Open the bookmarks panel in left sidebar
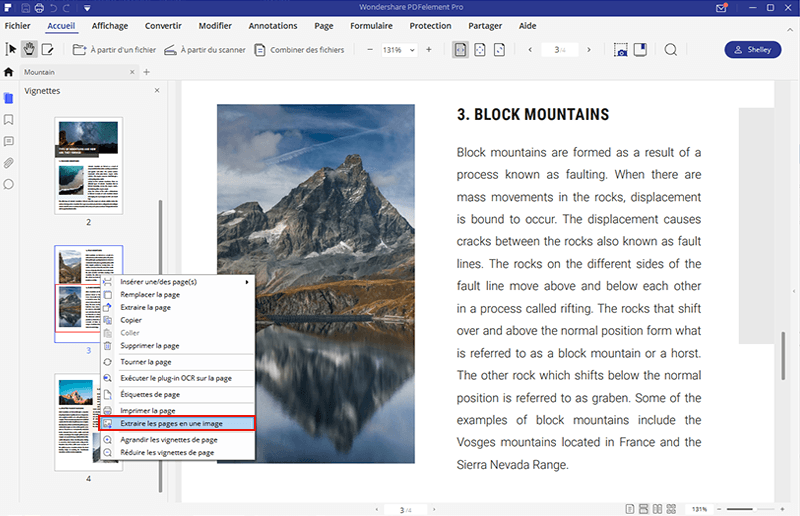This screenshot has width=800, height=516. coord(9,119)
